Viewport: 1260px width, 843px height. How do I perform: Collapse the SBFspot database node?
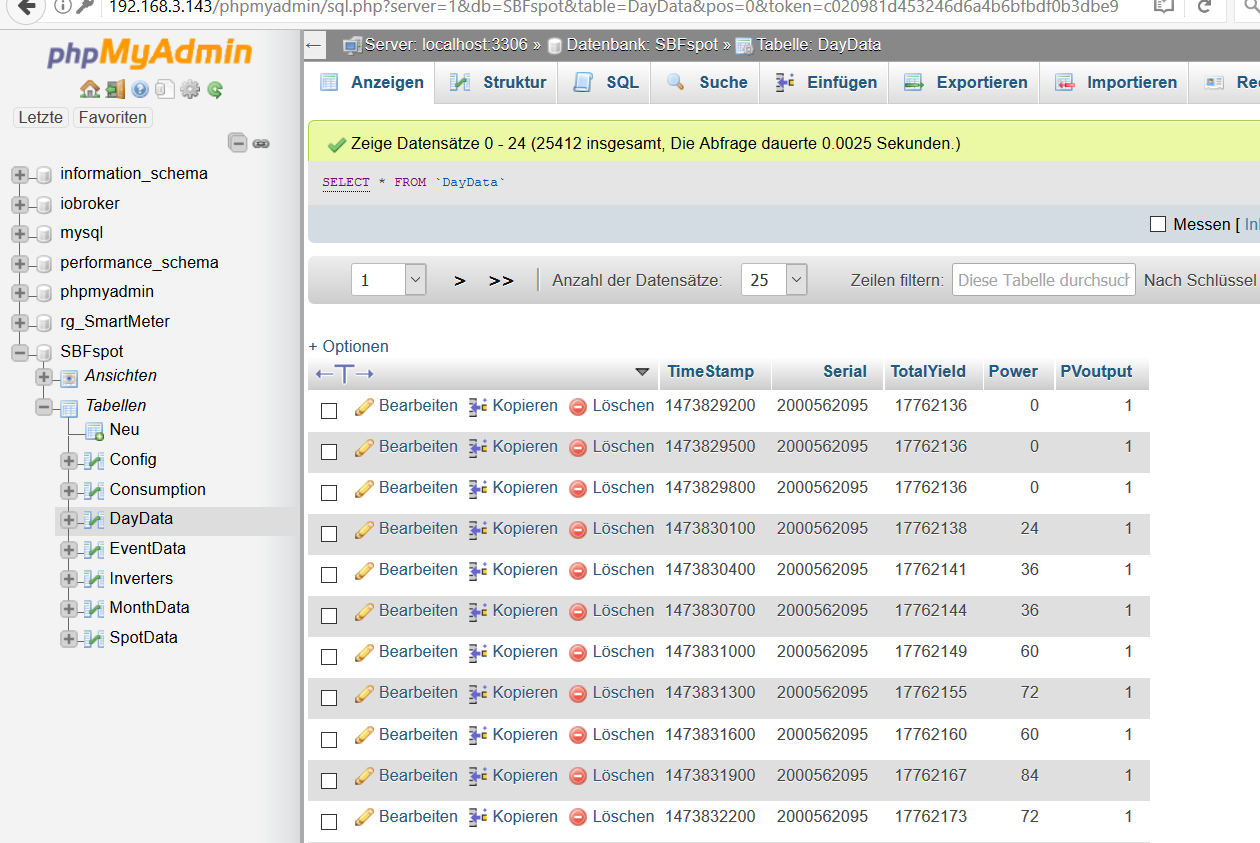point(19,353)
